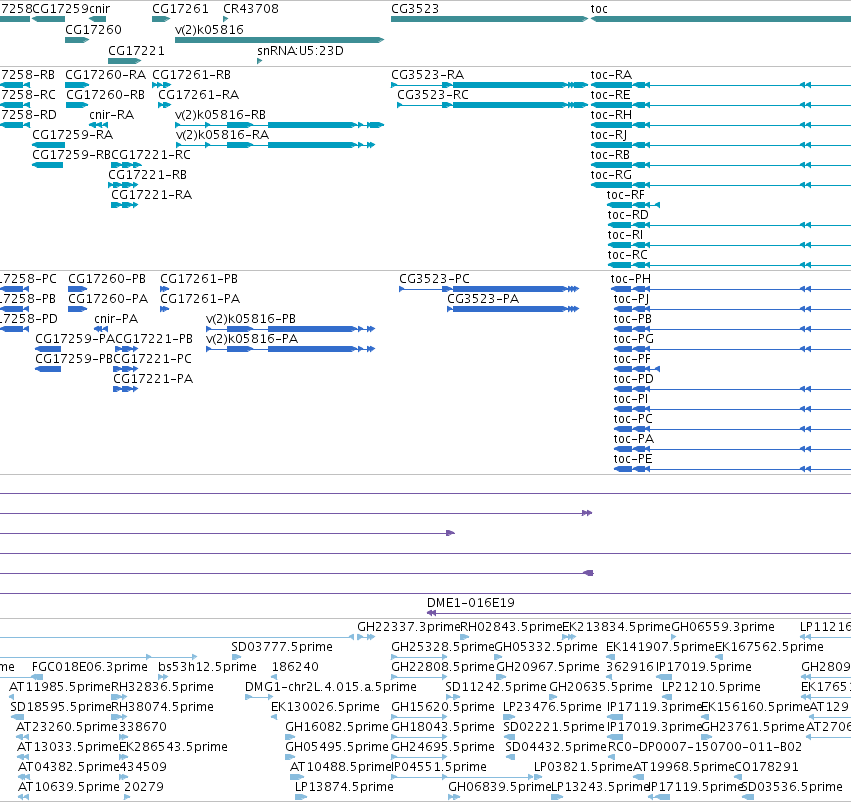
Task: Click protein CG3523-PA
Action: click(x=483, y=298)
